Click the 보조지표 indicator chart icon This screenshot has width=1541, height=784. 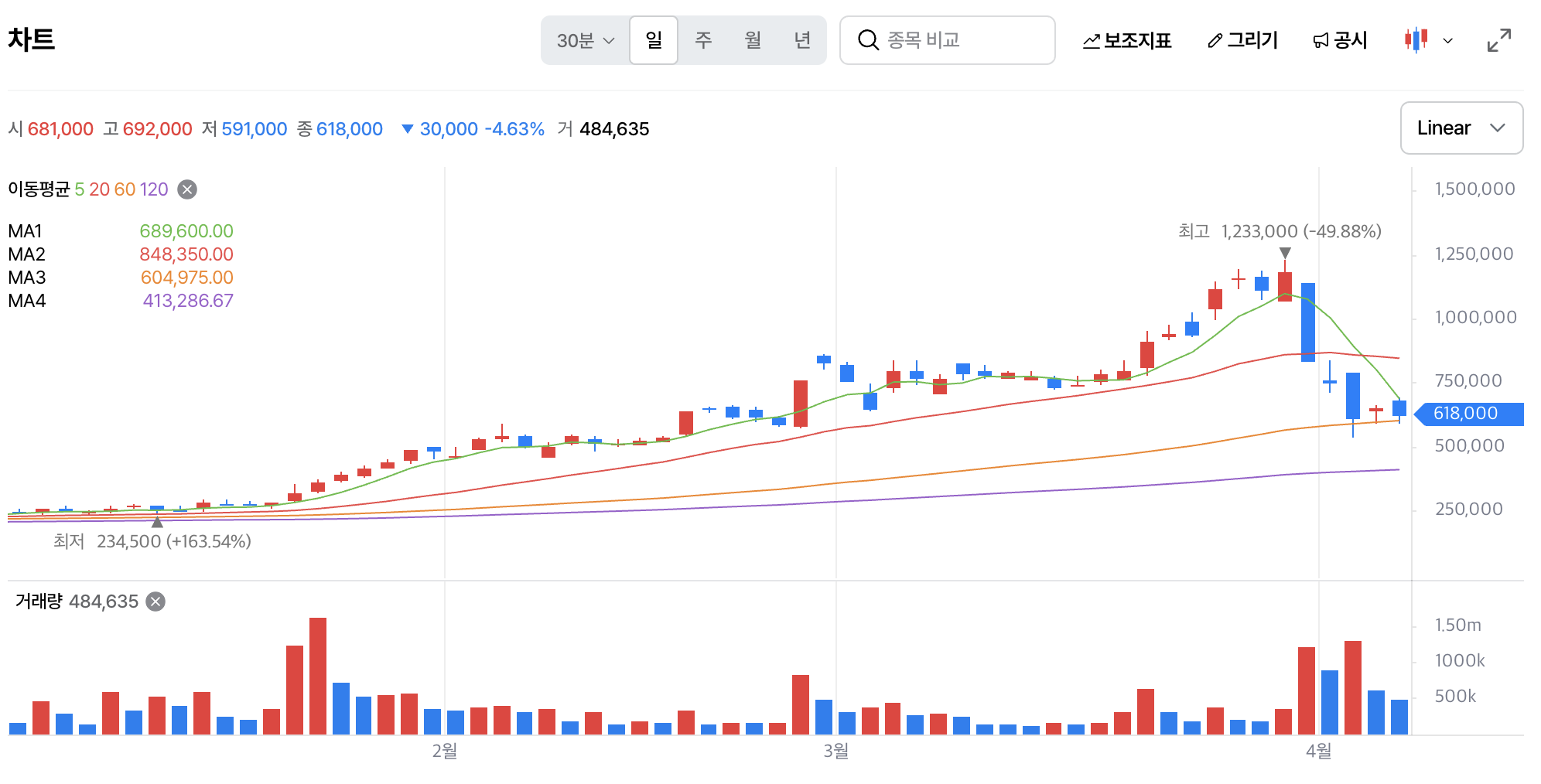(1092, 41)
